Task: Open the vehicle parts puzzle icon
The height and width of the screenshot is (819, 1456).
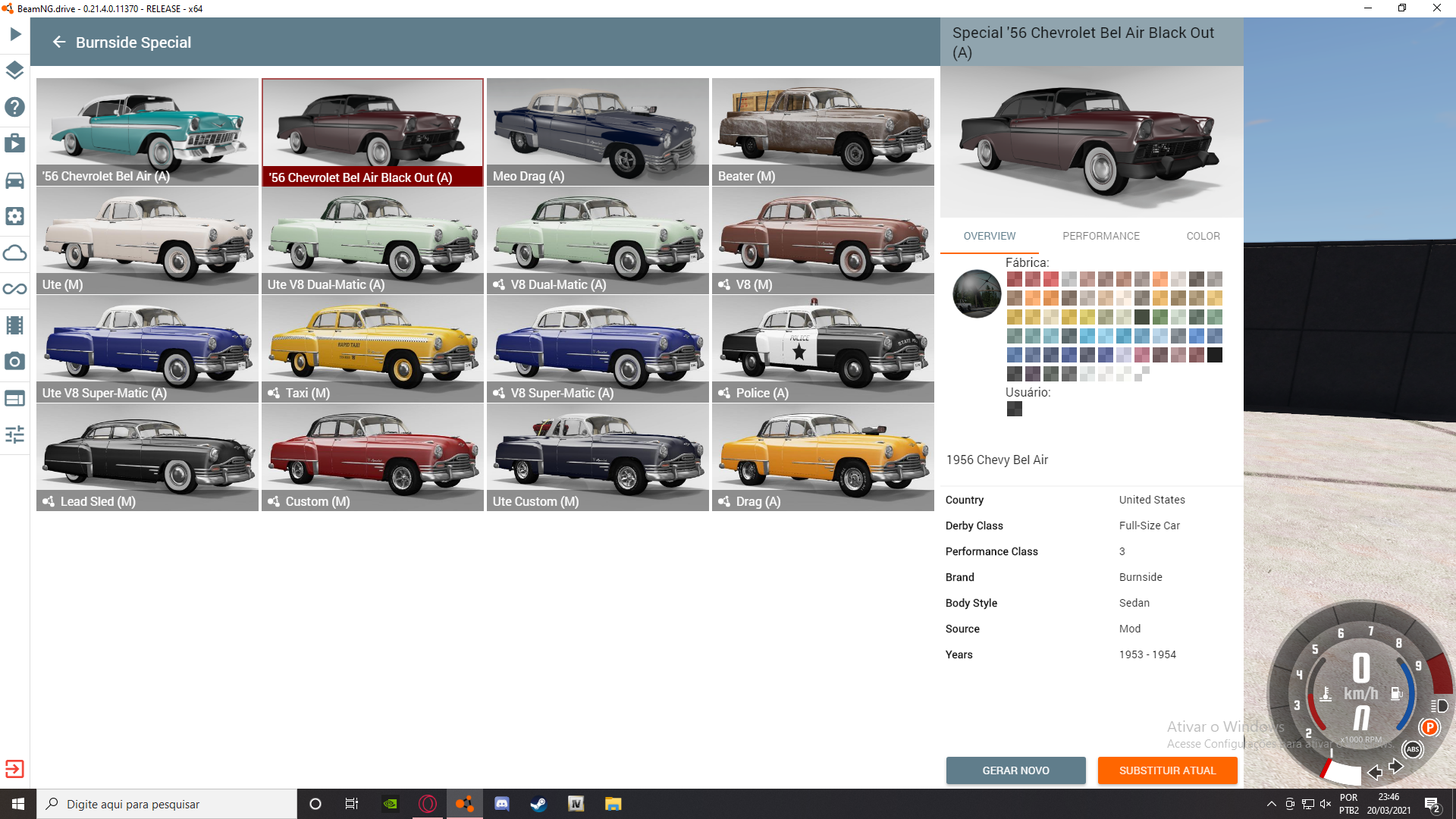Action: tap(15, 216)
